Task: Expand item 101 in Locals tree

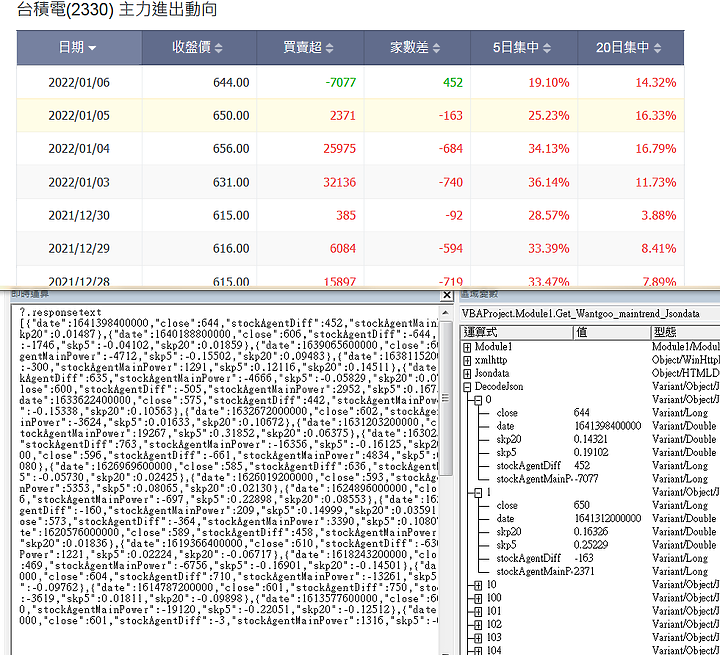Action: 478,612
